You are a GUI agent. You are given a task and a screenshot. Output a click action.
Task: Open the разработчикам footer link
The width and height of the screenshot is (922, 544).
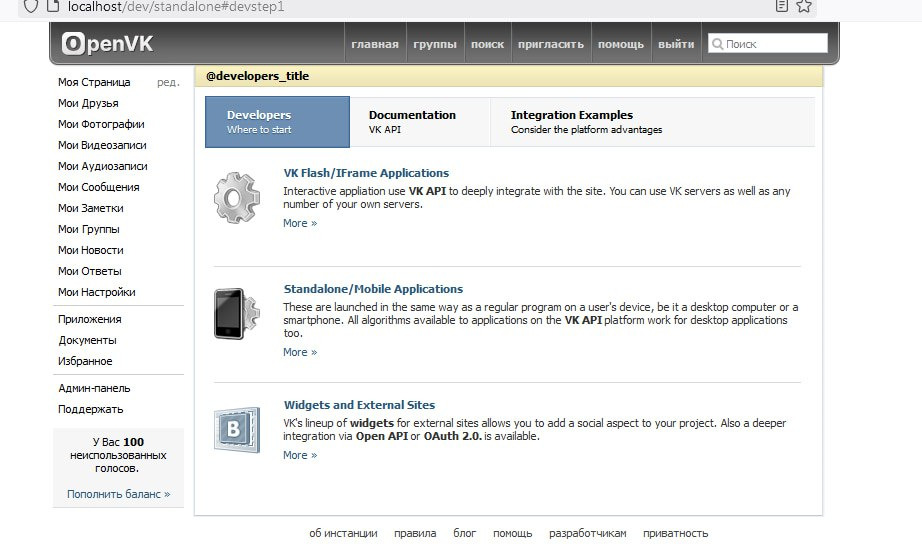[588, 533]
